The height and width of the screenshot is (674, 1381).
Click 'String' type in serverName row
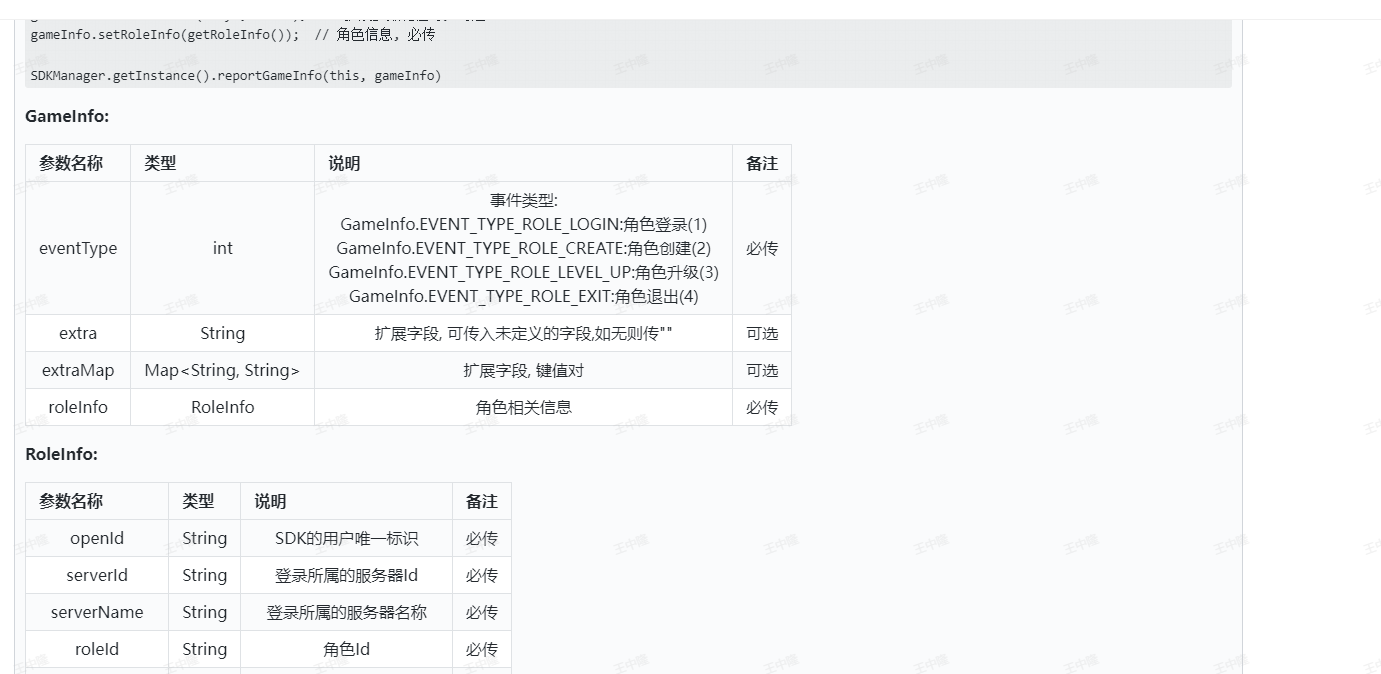[205, 612]
